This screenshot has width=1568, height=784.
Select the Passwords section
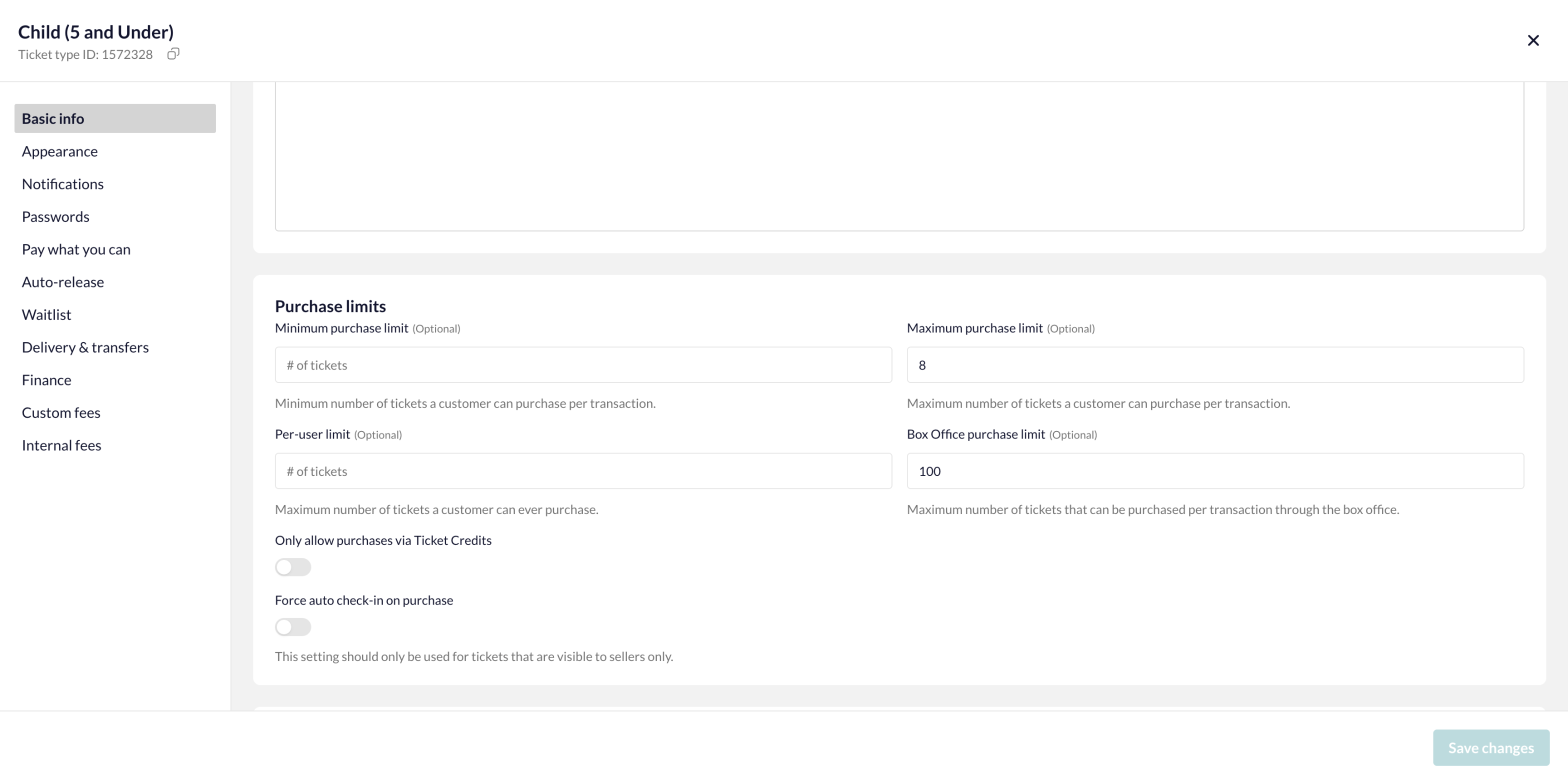[x=55, y=217]
